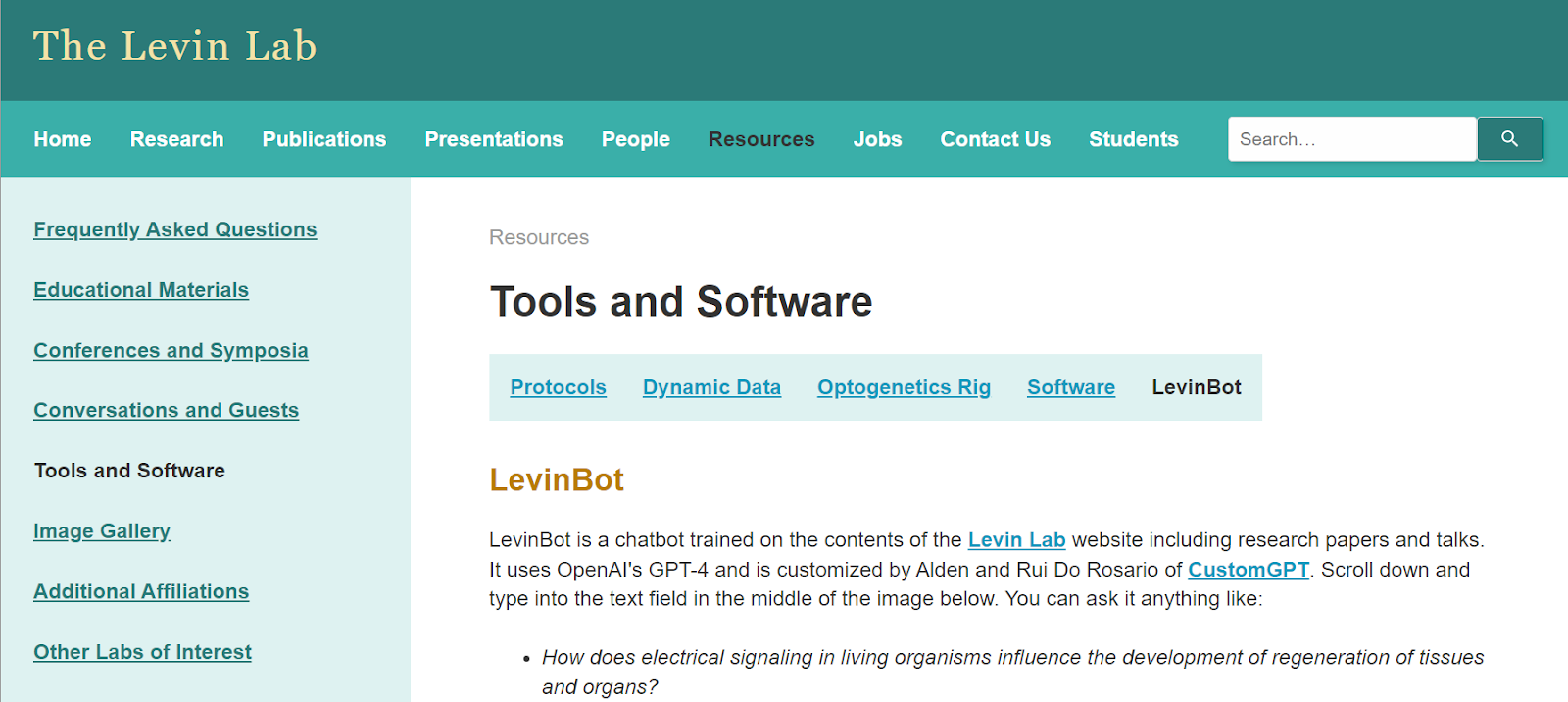Click The Levin Lab site title
1568x702 pixels.
(175, 46)
